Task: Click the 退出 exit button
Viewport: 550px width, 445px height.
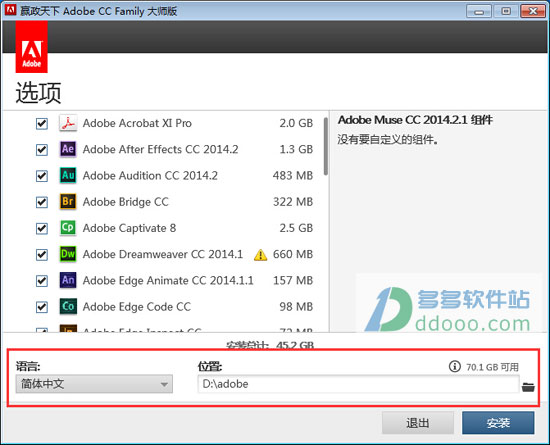Action: 418,423
